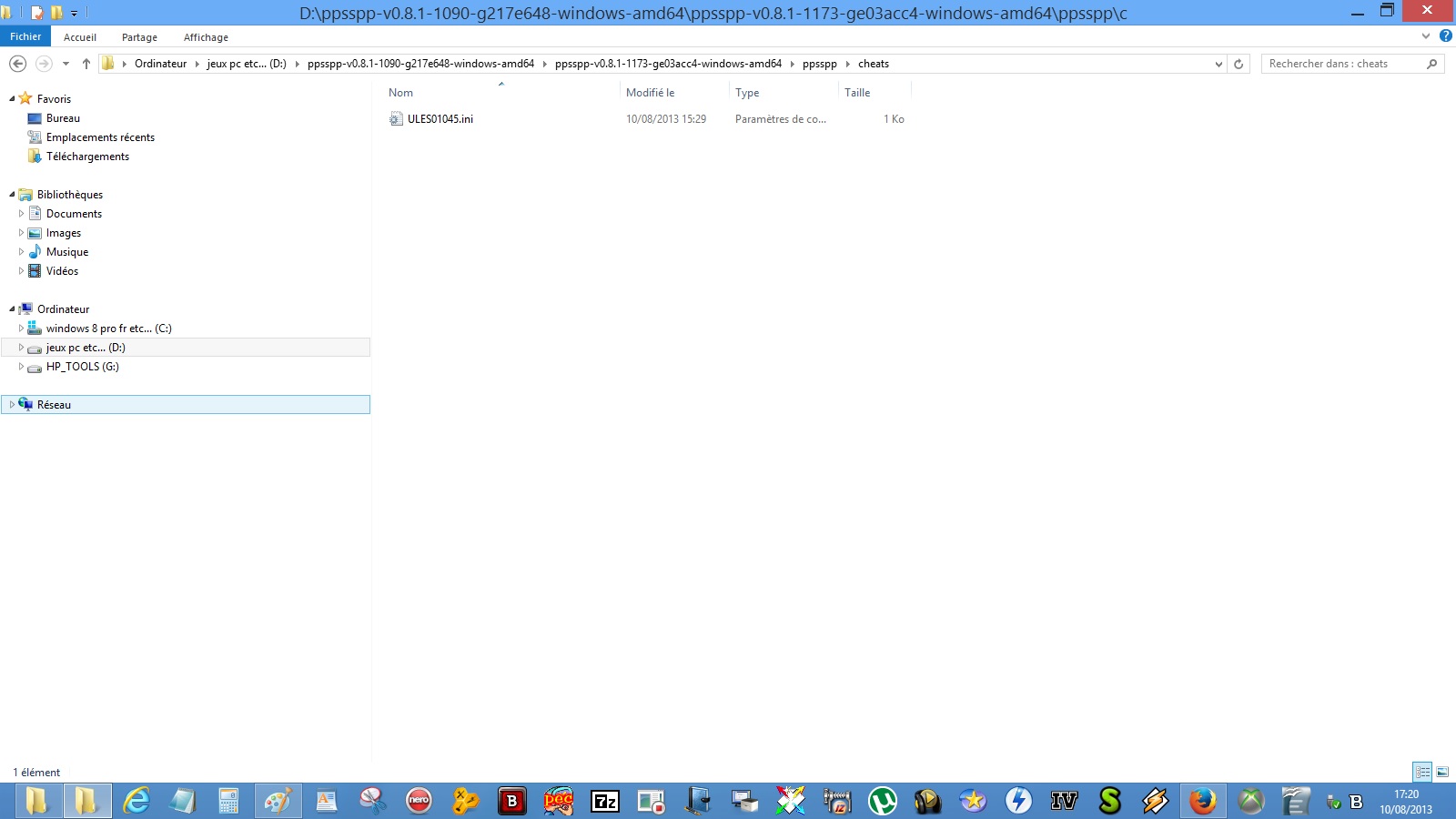Expand the Documents library node
1456x819 pixels.
(x=21, y=214)
